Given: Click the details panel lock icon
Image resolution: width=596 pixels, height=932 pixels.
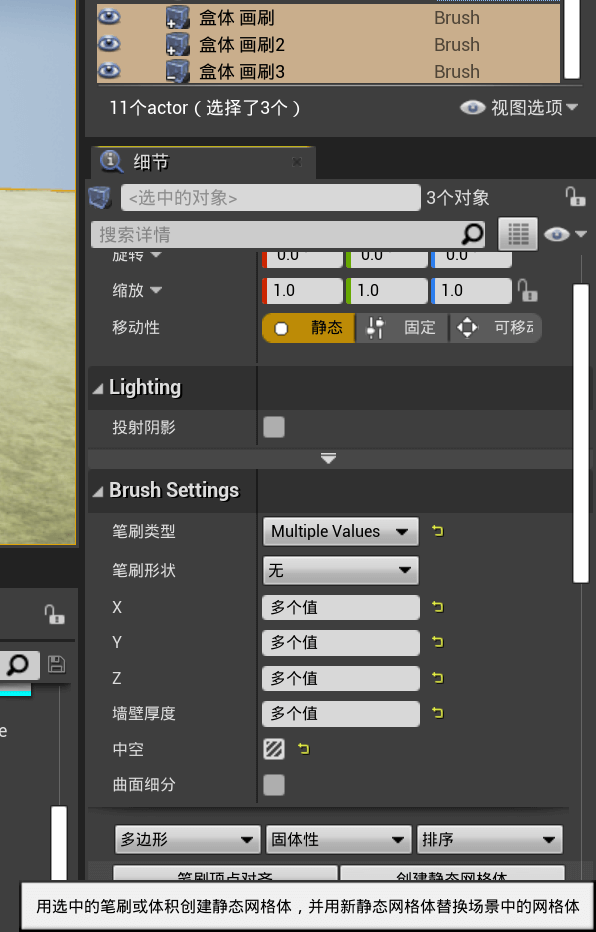Looking at the screenshot, I should [575, 197].
